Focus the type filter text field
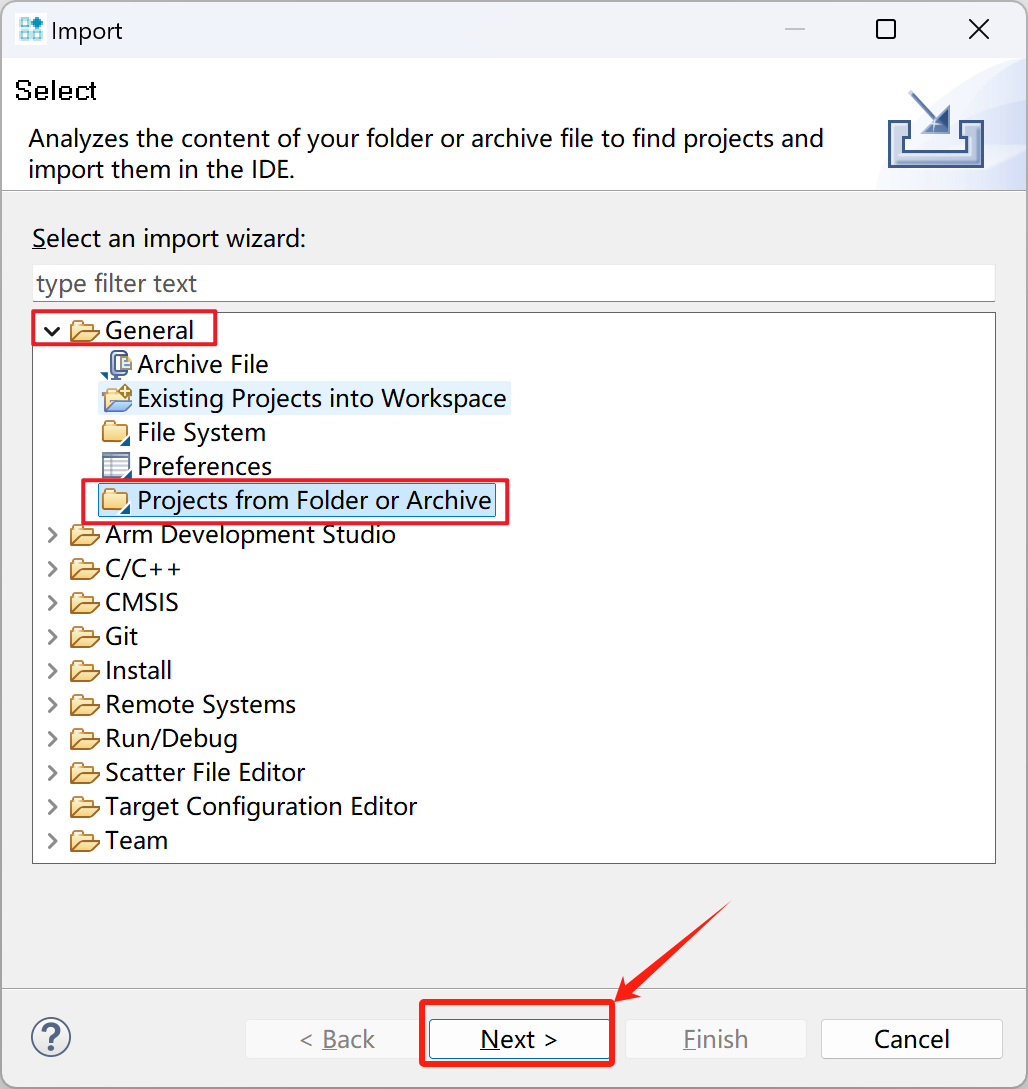Screen dimensions: 1028x1089 pyautogui.click(x=513, y=284)
